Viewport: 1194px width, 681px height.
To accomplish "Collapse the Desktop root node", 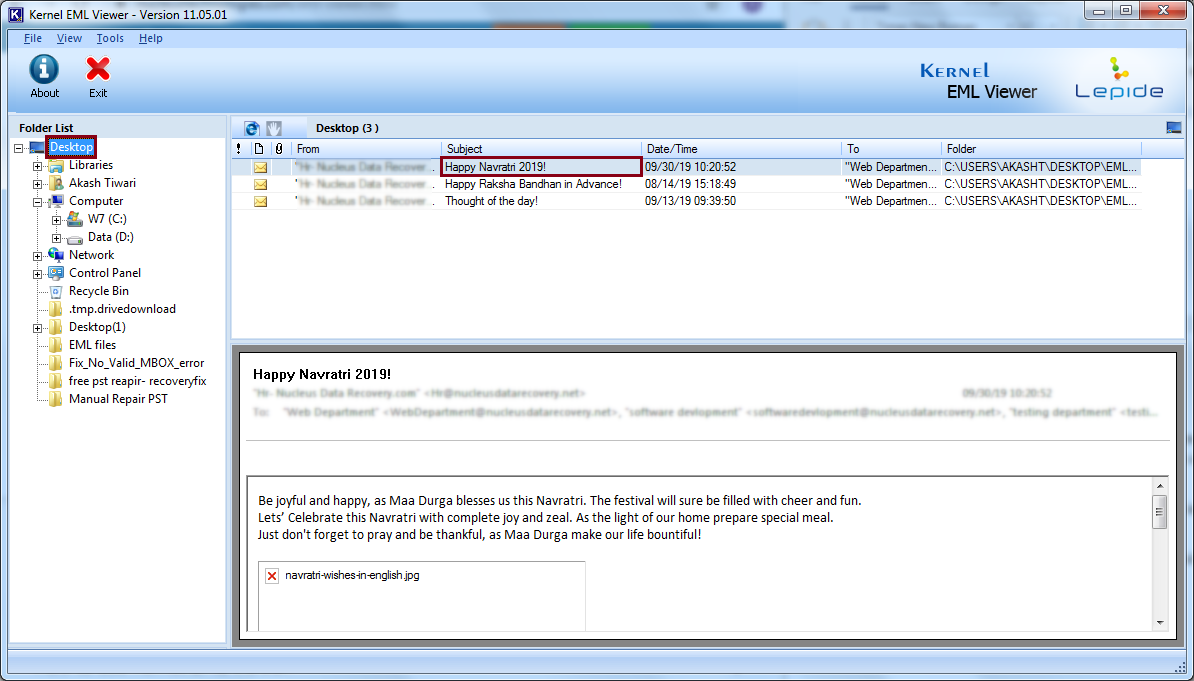I will tap(18, 149).
